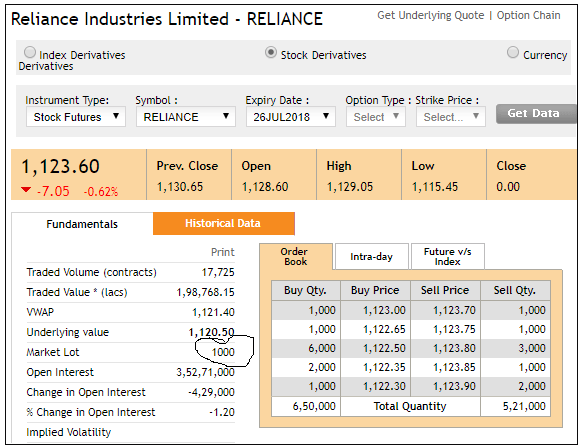The width and height of the screenshot is (582, 448).
Task: Click buy price 1,122.65 in order book
Action: tap(384, 329)
